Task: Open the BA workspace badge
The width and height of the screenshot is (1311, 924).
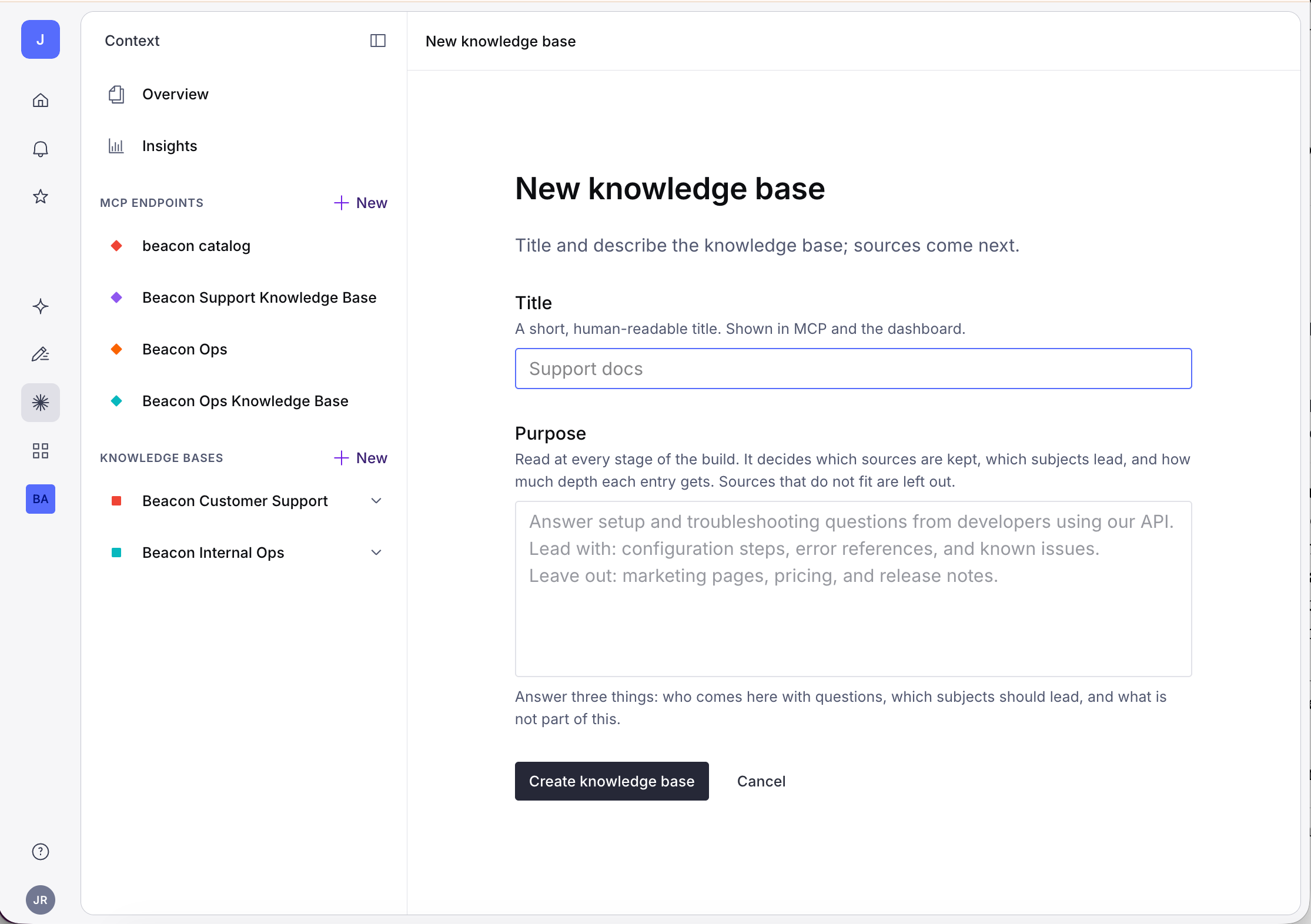Action: 41,499
